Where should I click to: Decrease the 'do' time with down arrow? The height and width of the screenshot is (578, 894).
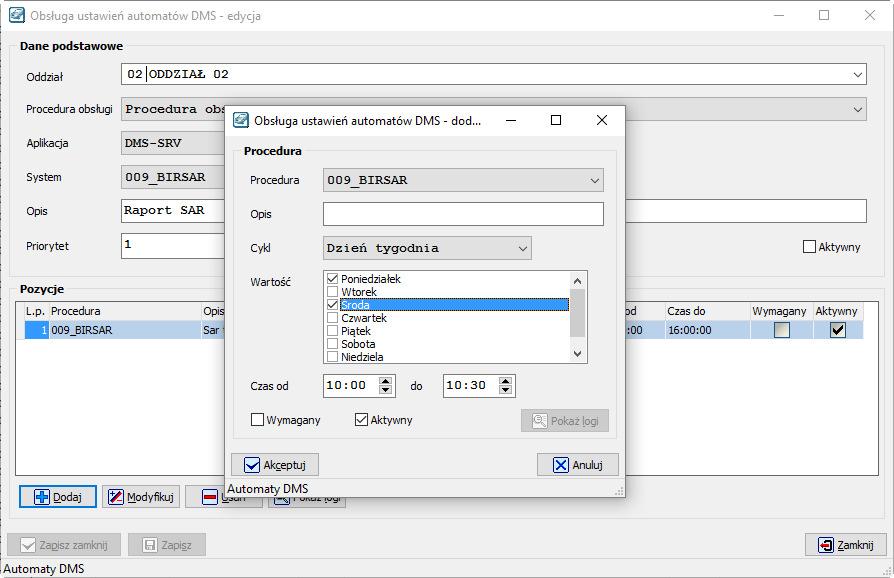505,390
